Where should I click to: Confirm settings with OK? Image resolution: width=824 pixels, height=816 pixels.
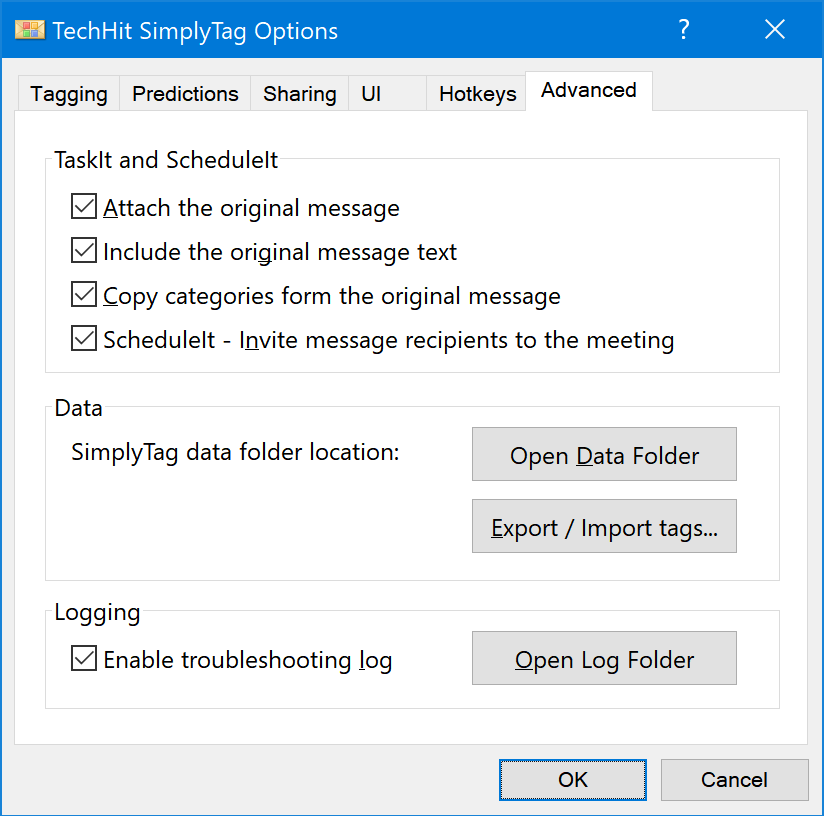point(573,780)
